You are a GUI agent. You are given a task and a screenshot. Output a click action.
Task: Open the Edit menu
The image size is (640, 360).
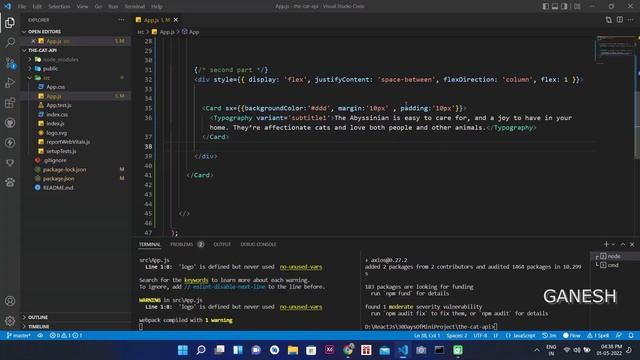(x=37, y=6)
